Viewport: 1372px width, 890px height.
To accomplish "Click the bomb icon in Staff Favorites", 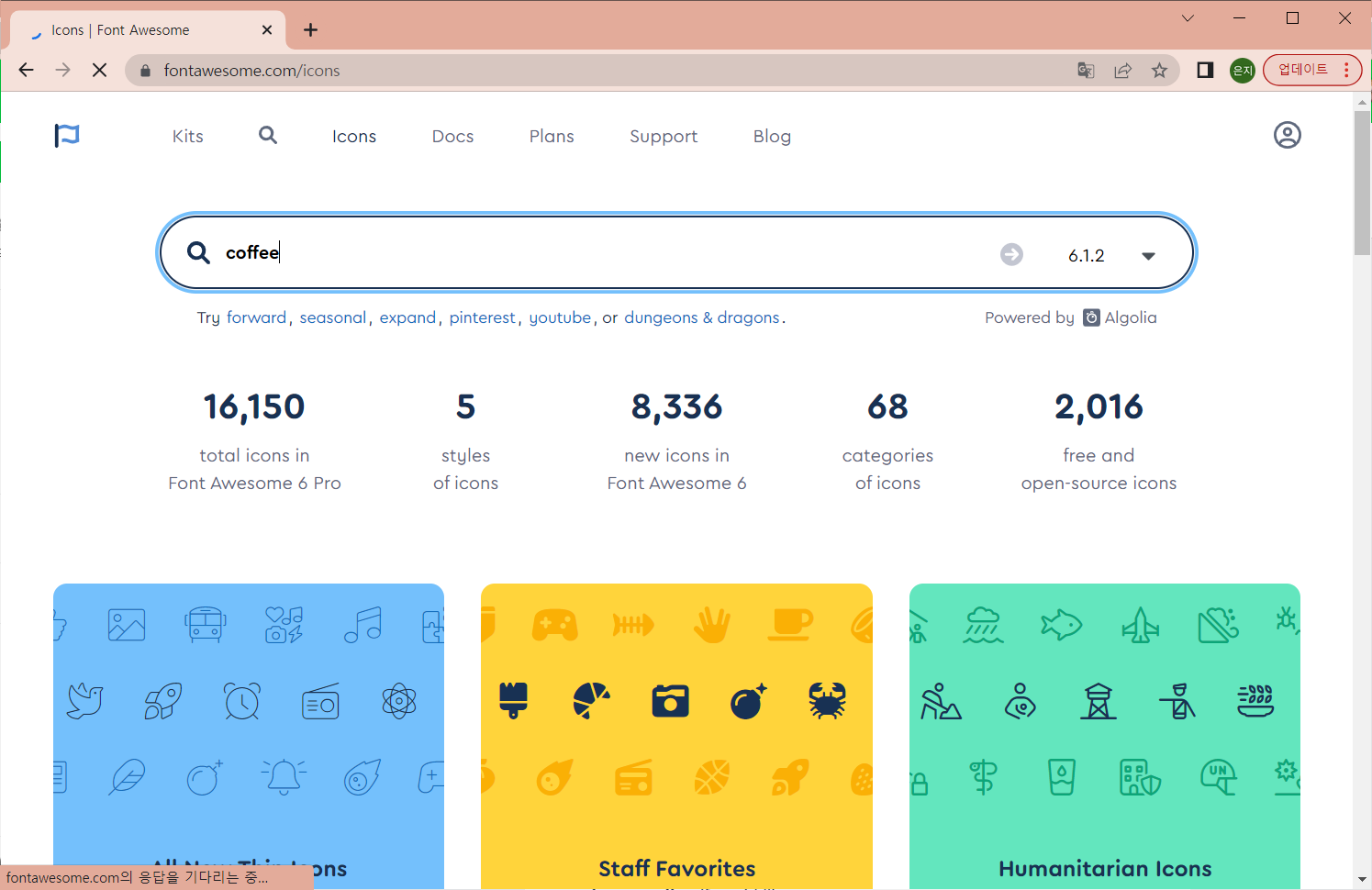I will [x=749, y=701].
